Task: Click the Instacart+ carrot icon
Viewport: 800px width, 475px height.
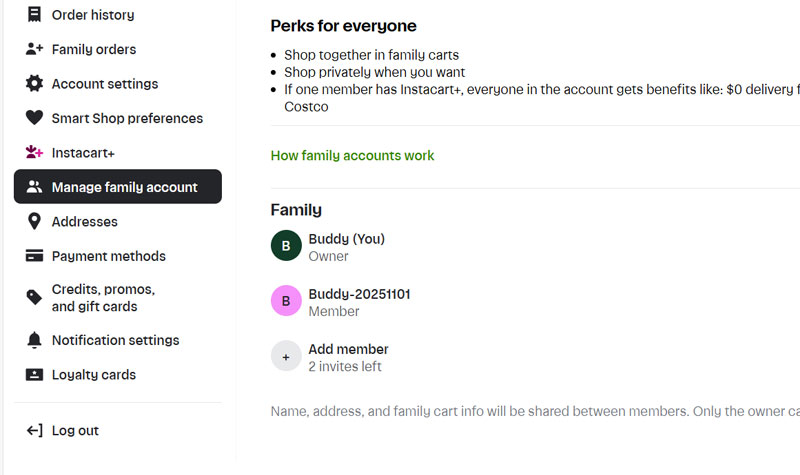Action: pyautogui.click(x=34, y=153)
